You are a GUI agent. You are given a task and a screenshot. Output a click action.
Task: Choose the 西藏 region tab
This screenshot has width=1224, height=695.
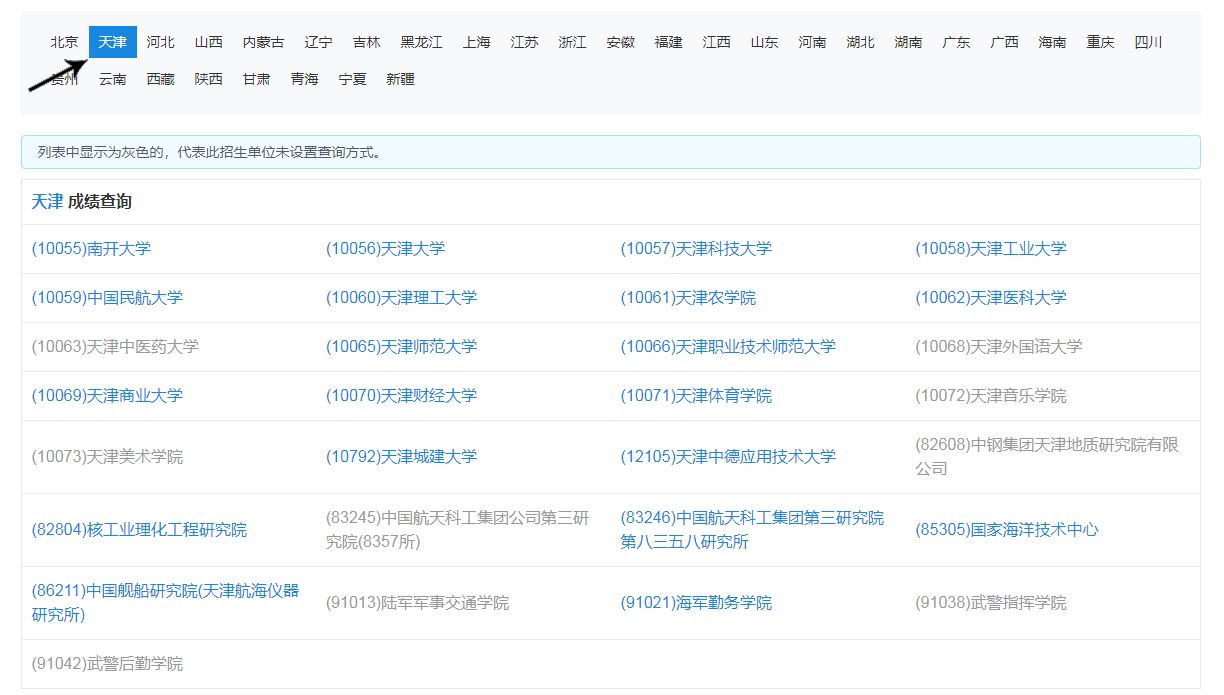[x=160, y=79]
